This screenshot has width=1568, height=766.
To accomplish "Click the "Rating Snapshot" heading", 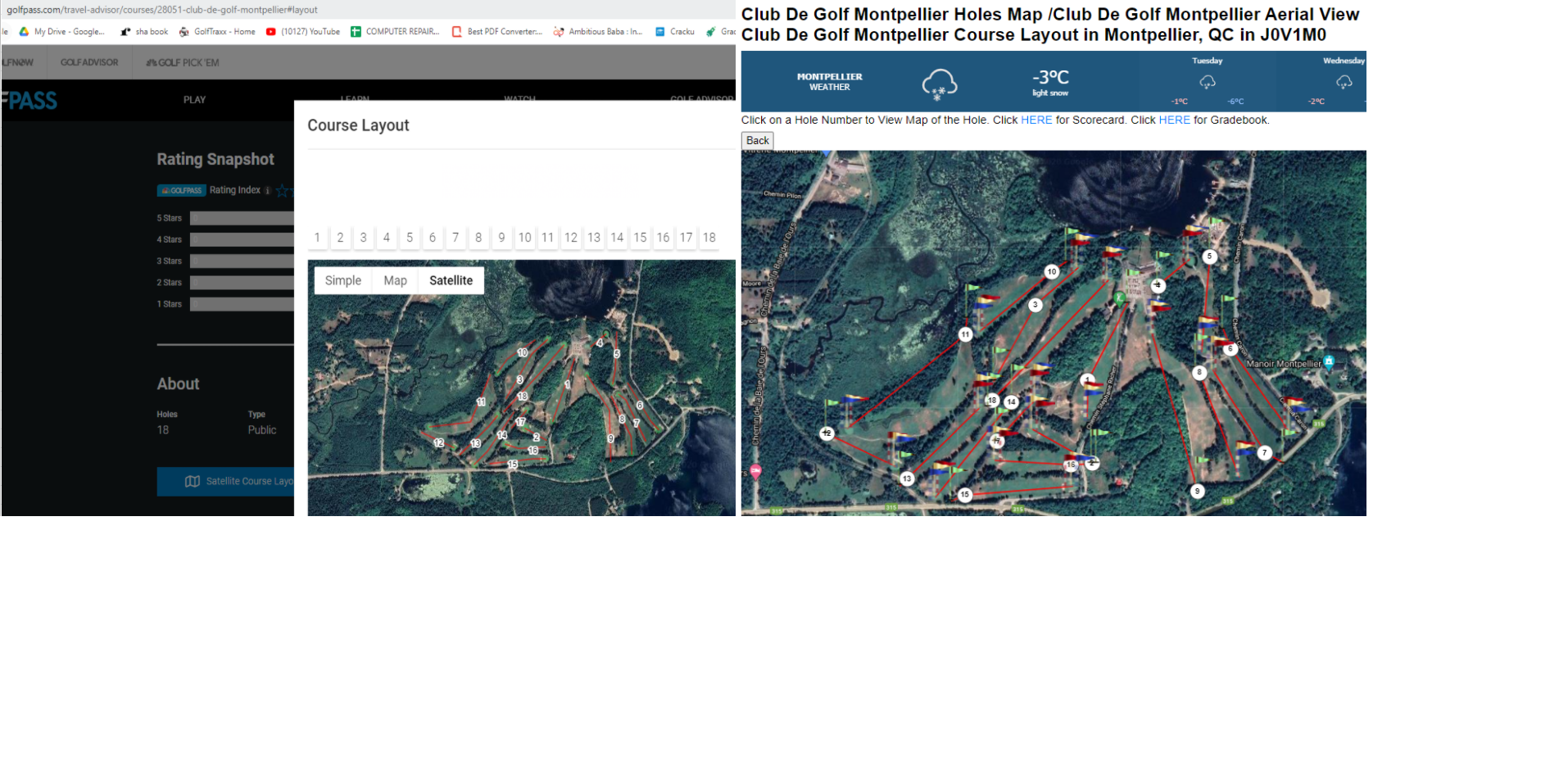I will [215, 160].
